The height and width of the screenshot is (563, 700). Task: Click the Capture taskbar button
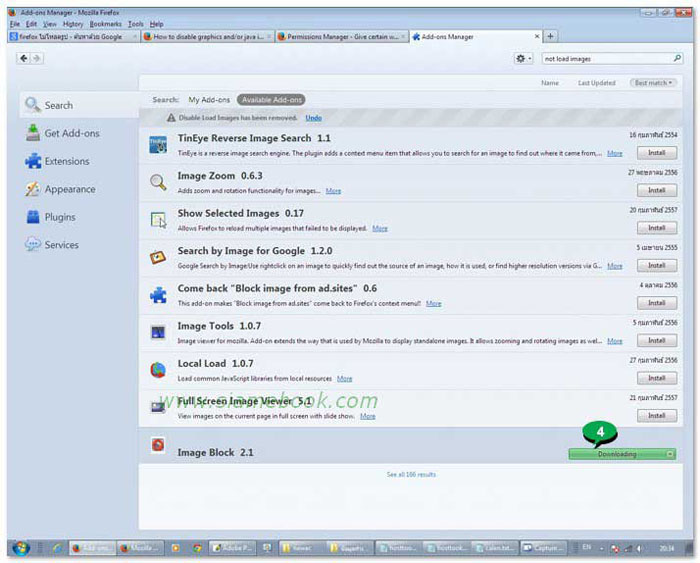544,547
